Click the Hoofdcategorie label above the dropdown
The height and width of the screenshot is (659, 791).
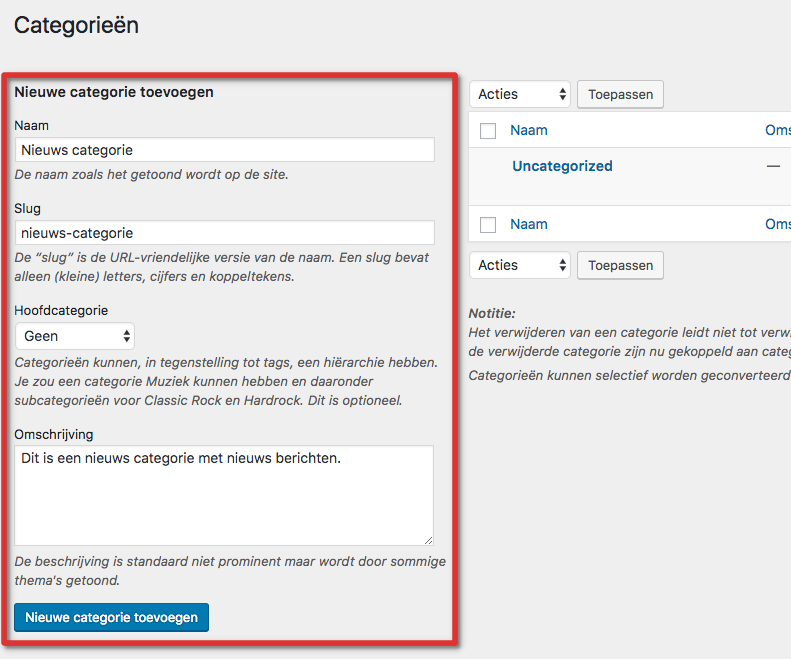(61, 310)
